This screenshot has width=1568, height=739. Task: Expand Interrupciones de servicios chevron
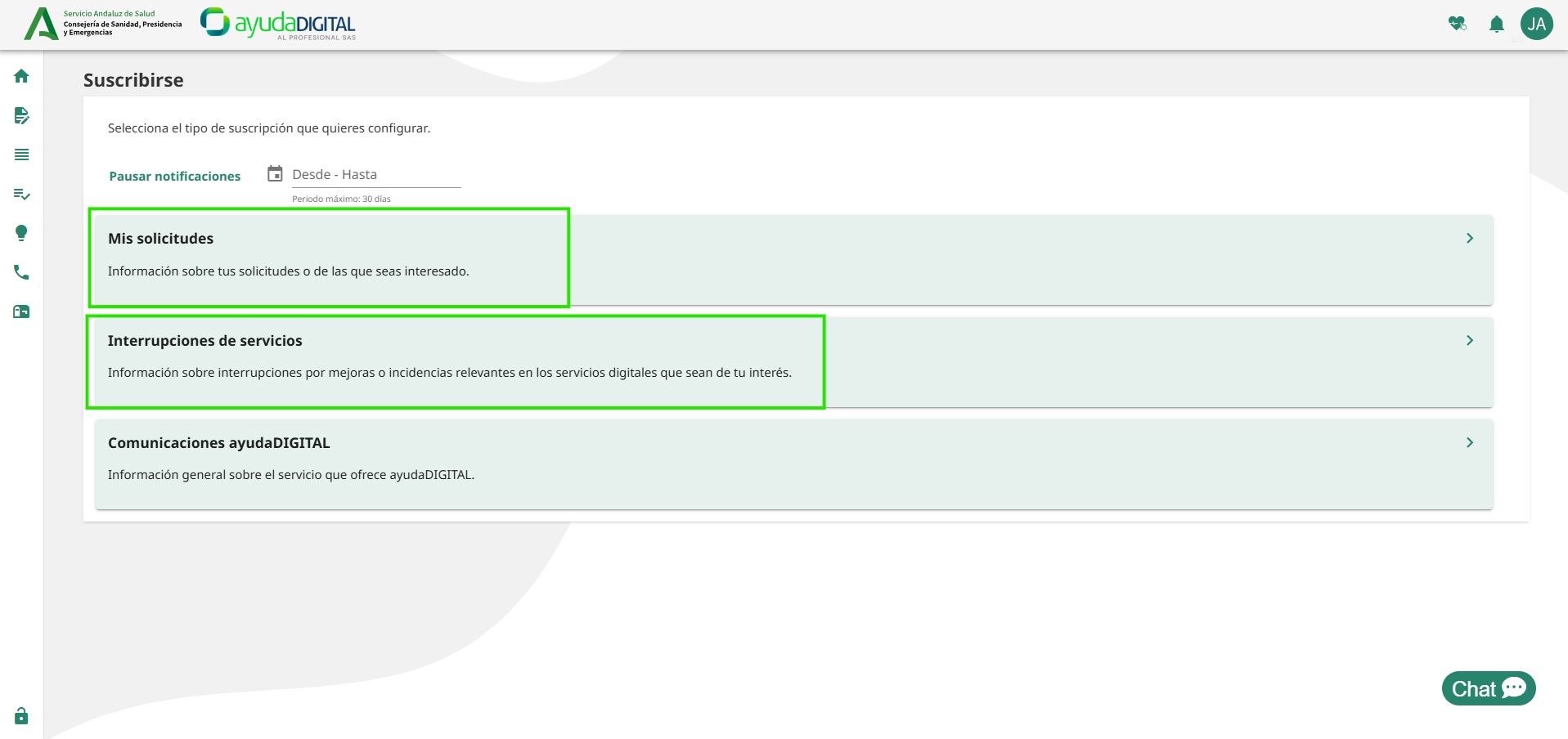click(1470, 340)
